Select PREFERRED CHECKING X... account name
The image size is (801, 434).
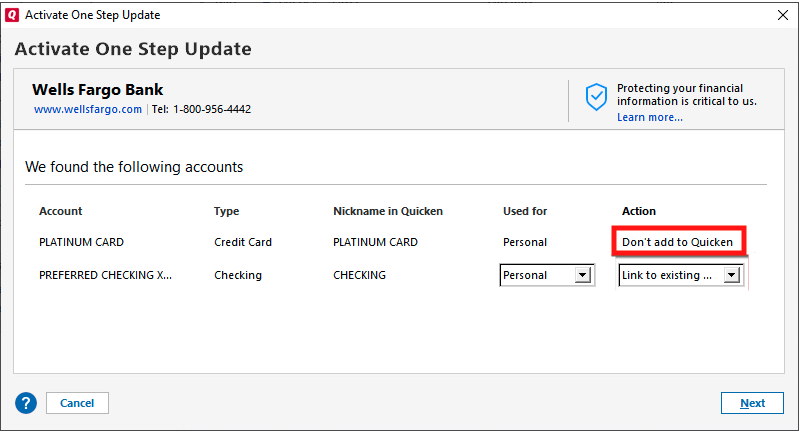point(105,275)
